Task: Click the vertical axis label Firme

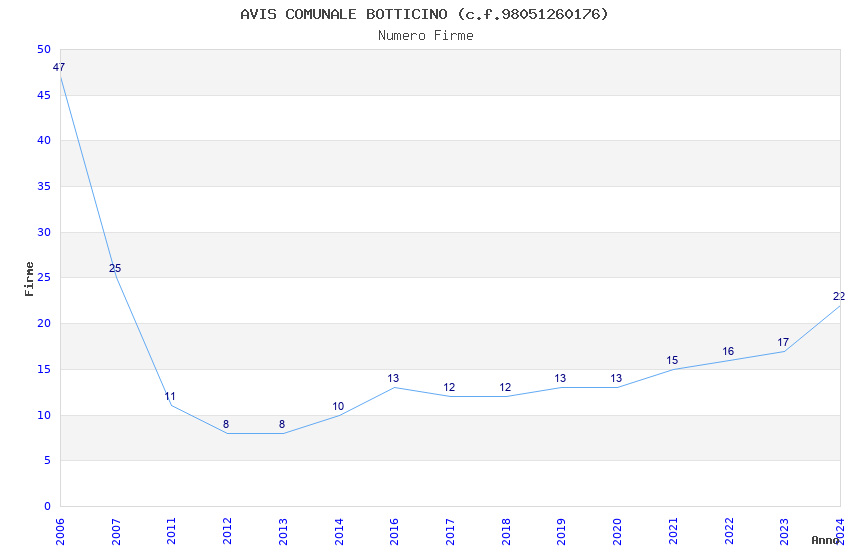Action: point(29,279)
